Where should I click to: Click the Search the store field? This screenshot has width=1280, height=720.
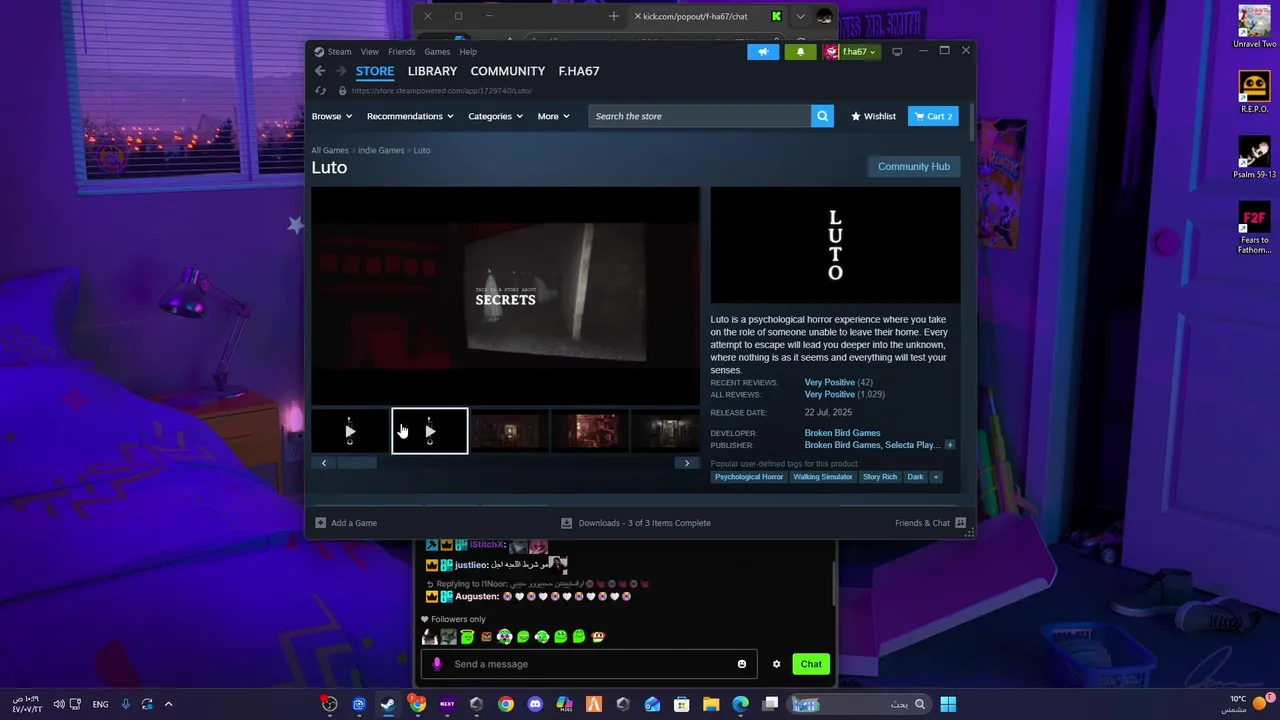pyautogui.click(x=700, y=116)
